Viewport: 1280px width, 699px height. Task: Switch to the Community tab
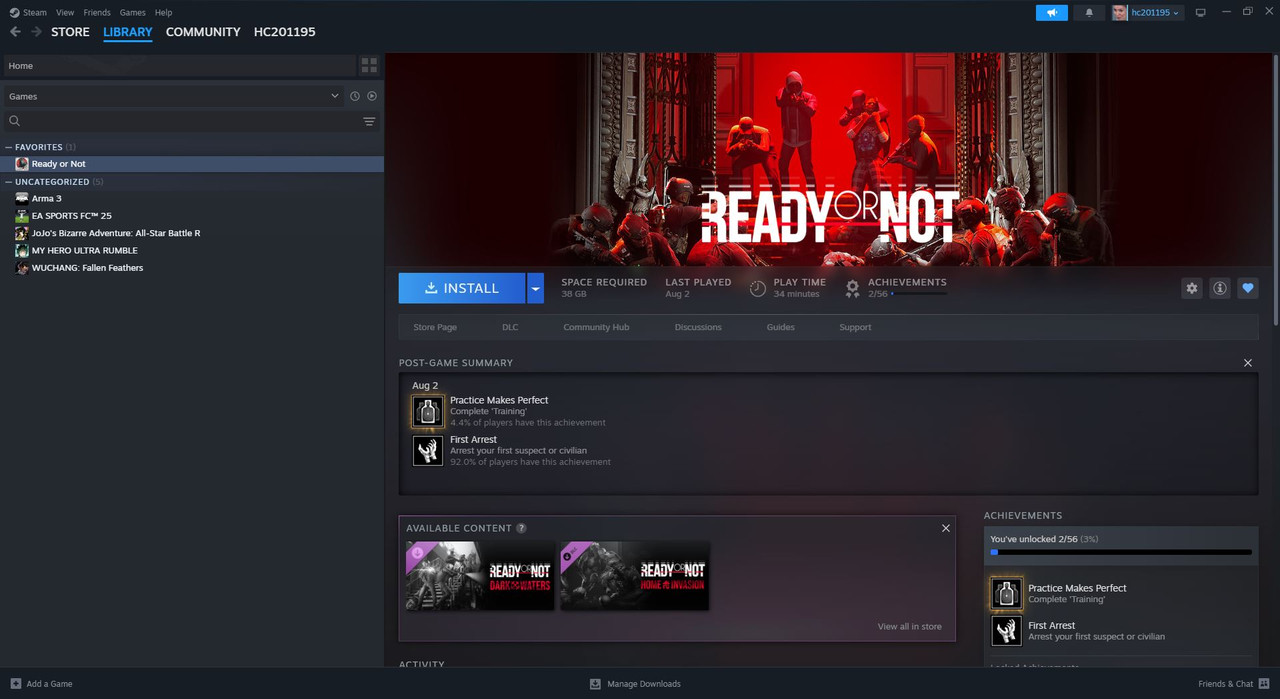[203, 32]
